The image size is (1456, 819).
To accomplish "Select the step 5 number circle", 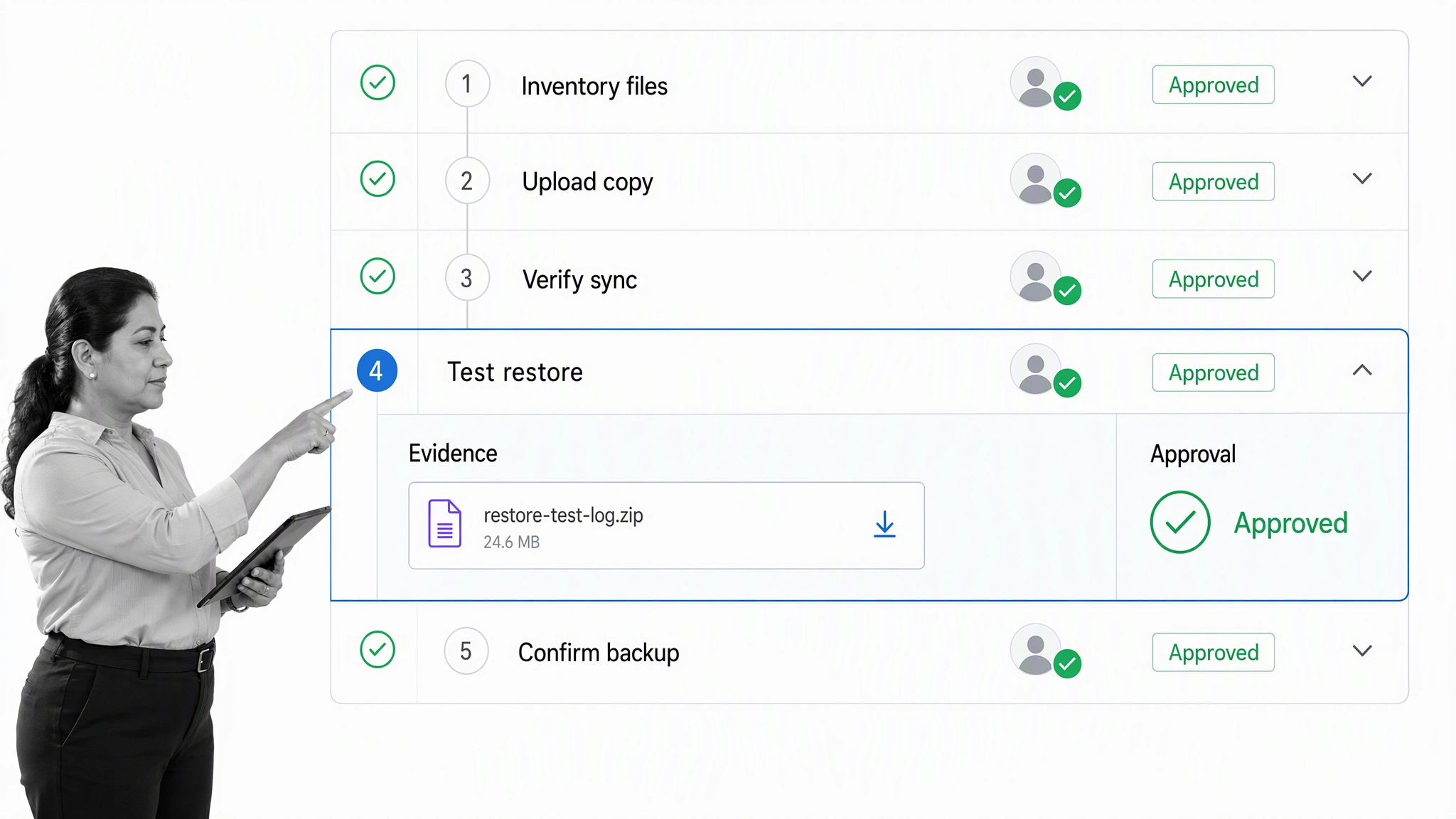I will coord(466,651).
